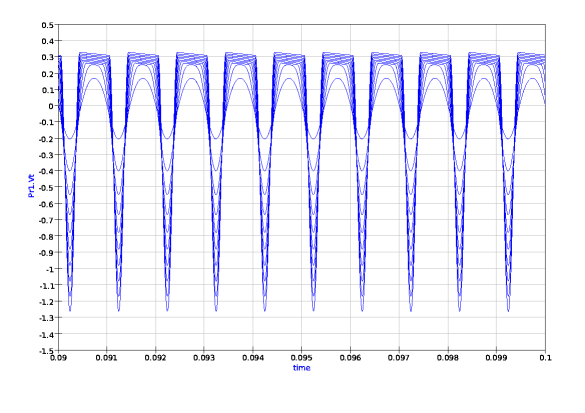The height and width of the screenshot is (413, 585).
Task: Select the y-axis tick label -0.5
Action: [x=46, y=188]
